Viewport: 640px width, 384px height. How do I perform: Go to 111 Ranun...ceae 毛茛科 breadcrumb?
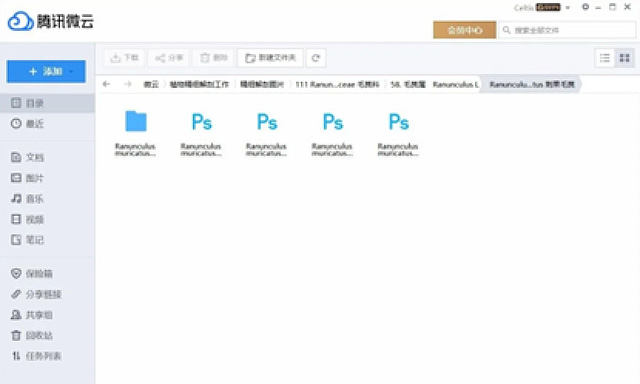point(337,84)
